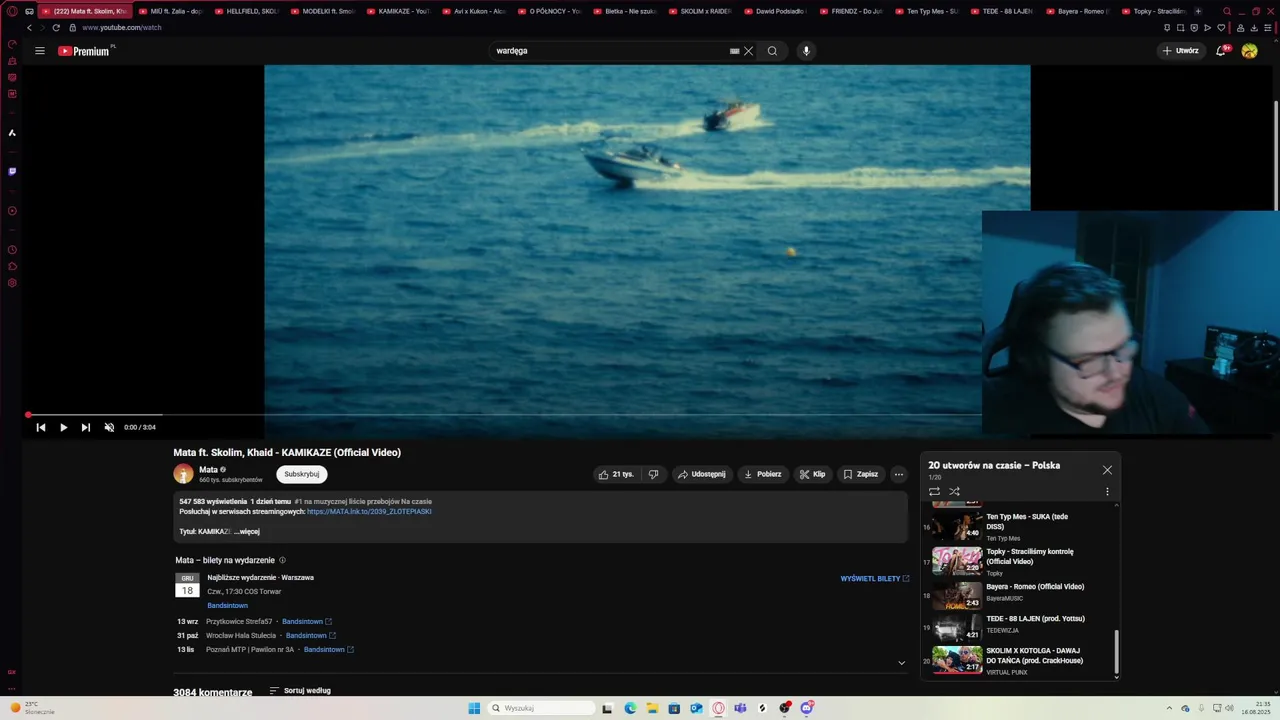This screenshot has width=1280, height=720.
Task: Expand description with ...więcej
Action: (x=247, y=532)
